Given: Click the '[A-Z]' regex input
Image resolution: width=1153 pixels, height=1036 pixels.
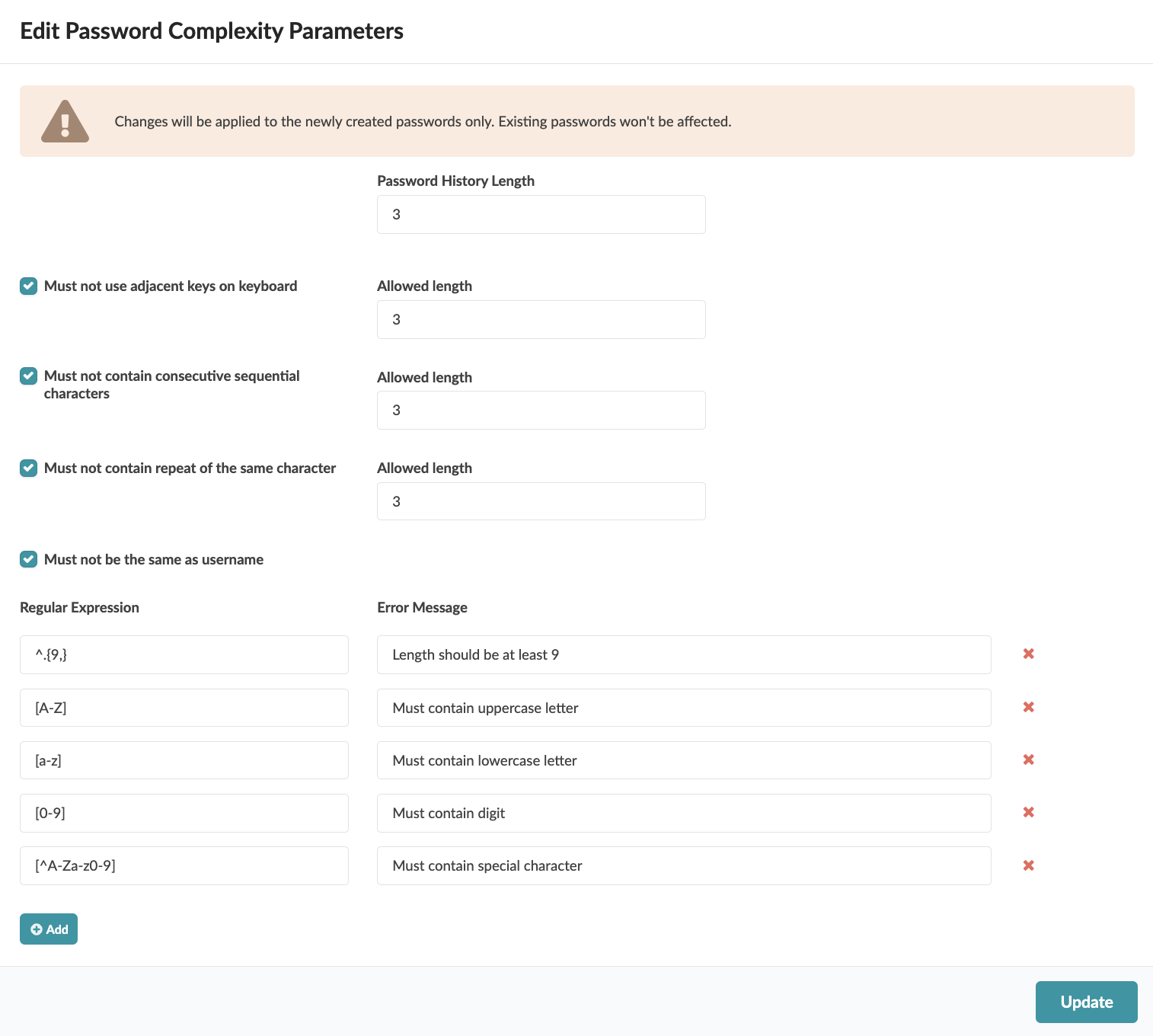Looking at the screenshot, I should [x=184, y=708].
